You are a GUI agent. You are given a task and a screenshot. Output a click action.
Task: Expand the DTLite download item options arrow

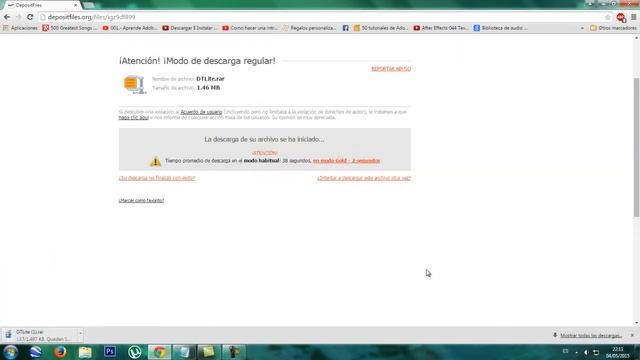[80, 334]
